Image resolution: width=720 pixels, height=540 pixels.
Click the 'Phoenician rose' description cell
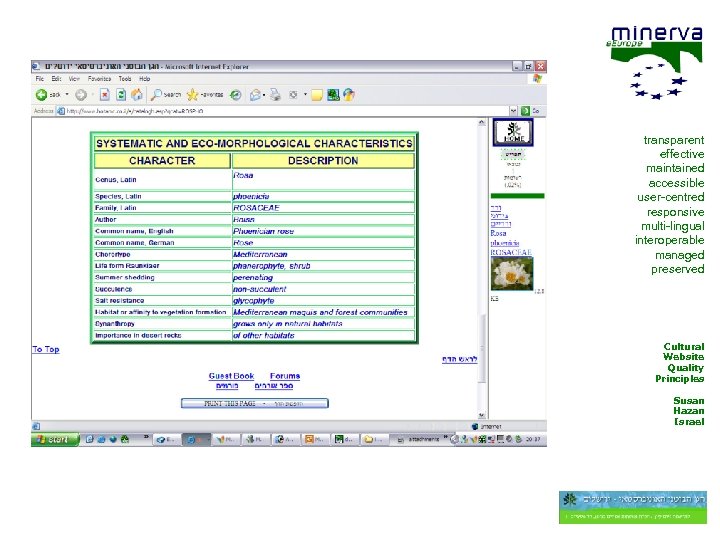(323, 231)
